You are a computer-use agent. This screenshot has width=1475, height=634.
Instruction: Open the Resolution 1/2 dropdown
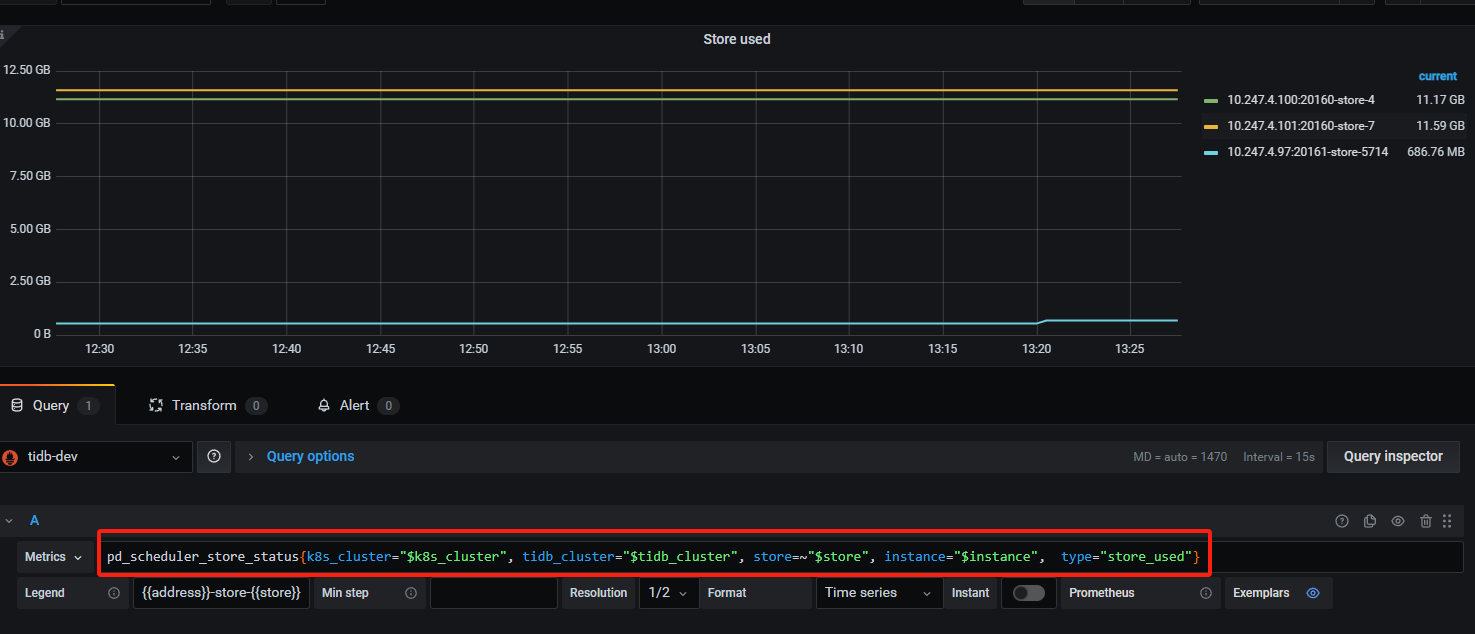[668, 593]
